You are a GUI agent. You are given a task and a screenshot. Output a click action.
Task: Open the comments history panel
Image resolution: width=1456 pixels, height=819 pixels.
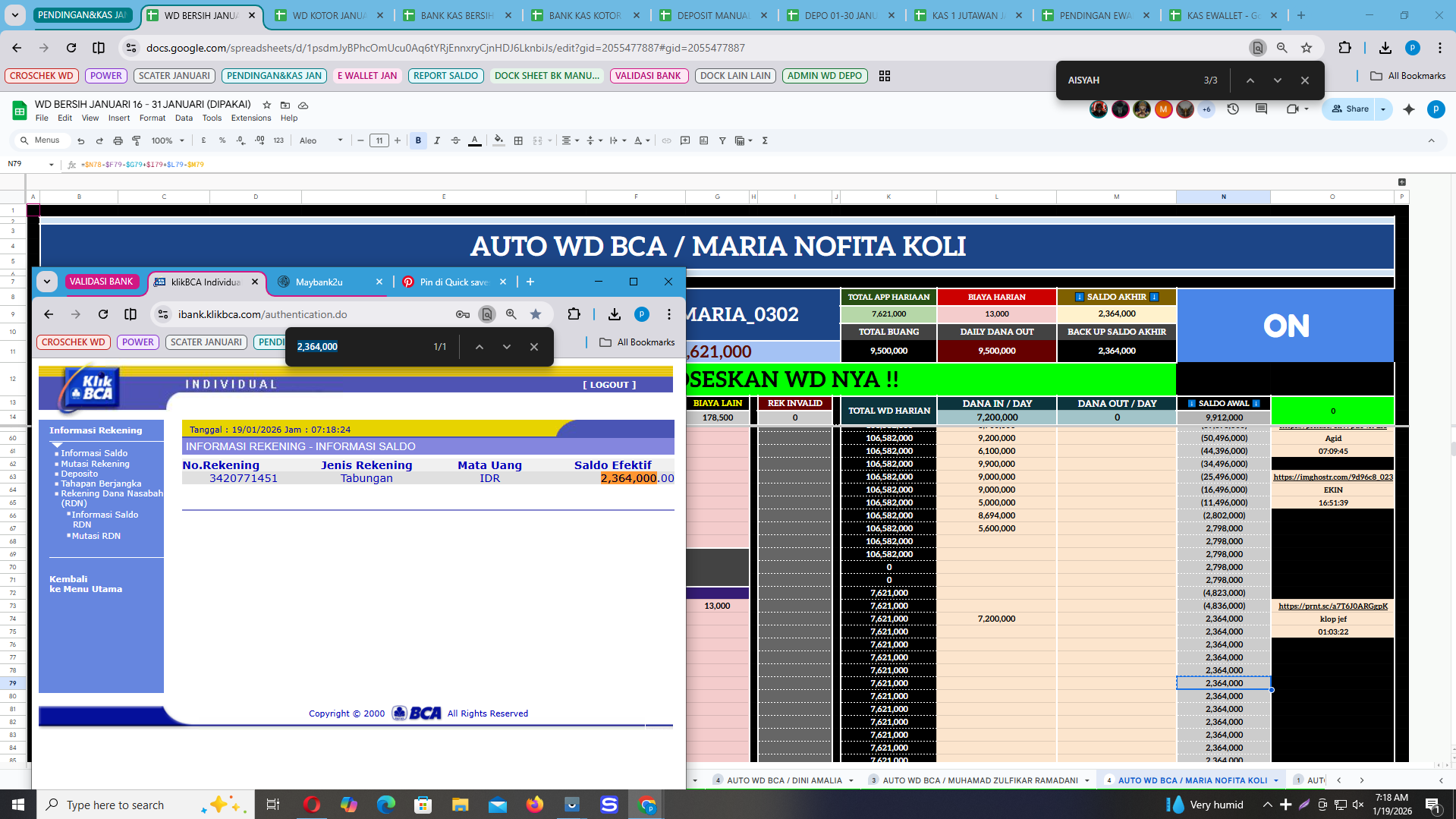[x=1261, y=109]
